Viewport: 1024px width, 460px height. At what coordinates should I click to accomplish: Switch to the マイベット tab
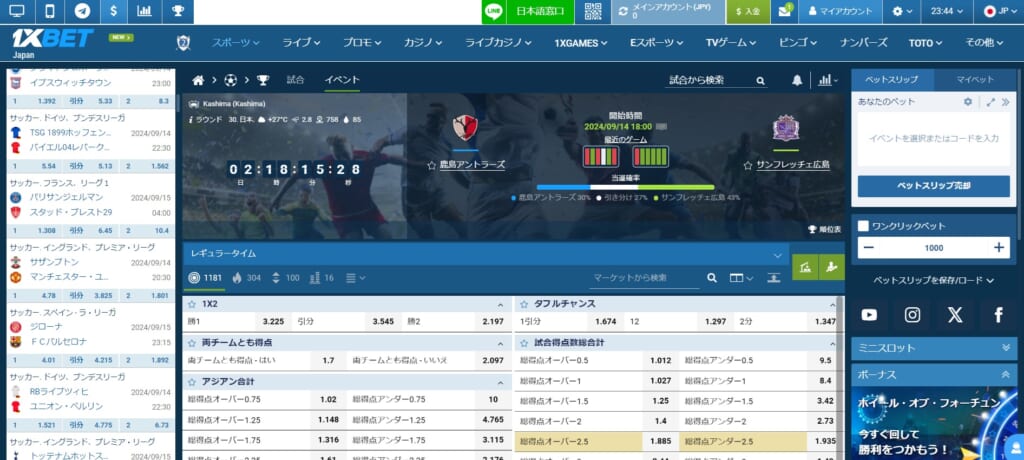coord(975,79)
